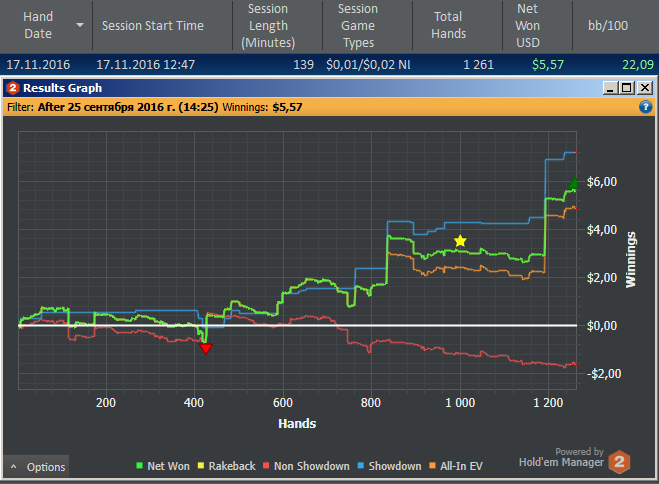The image size is (659, 484).
Task: Click the Hold'em Manager 2 logo in the title bar
Action: coord(13,88)
